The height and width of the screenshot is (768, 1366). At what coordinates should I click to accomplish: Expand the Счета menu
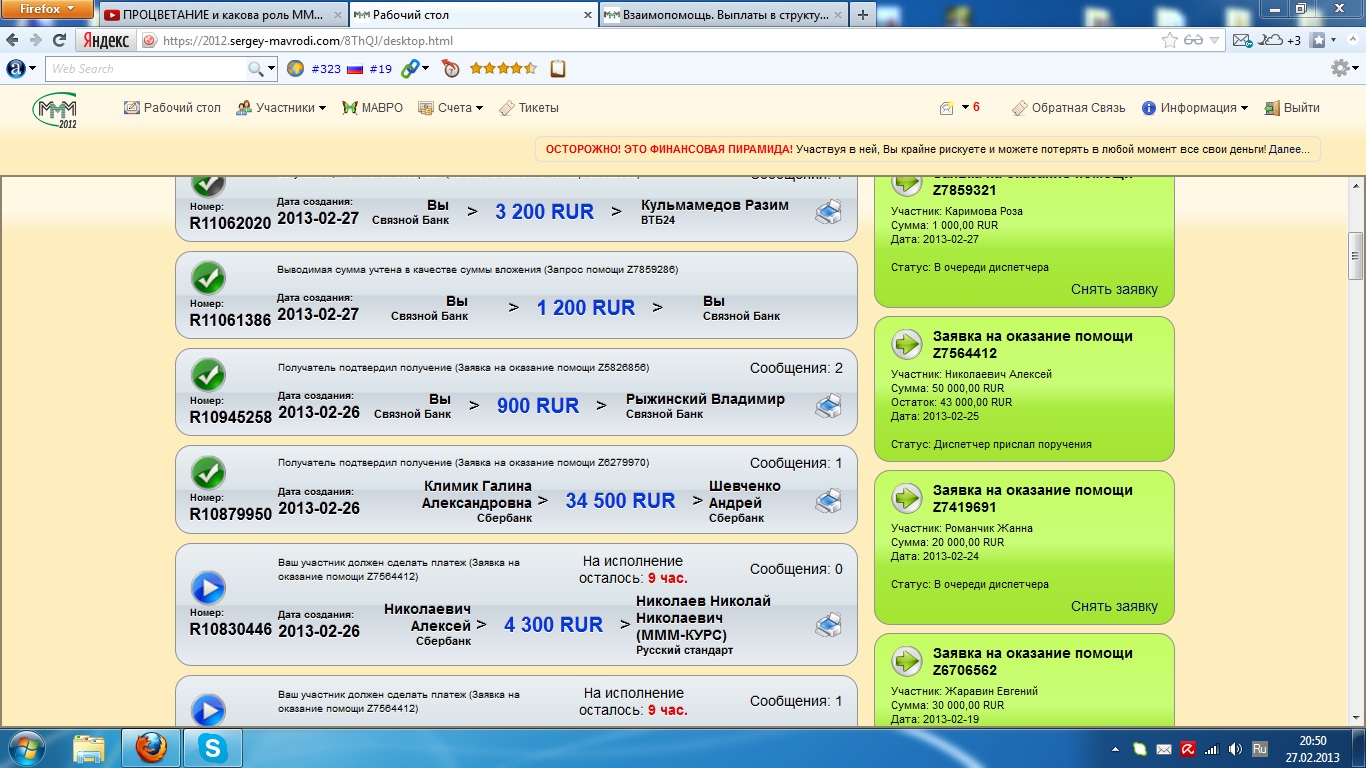(x=450, y=108)
